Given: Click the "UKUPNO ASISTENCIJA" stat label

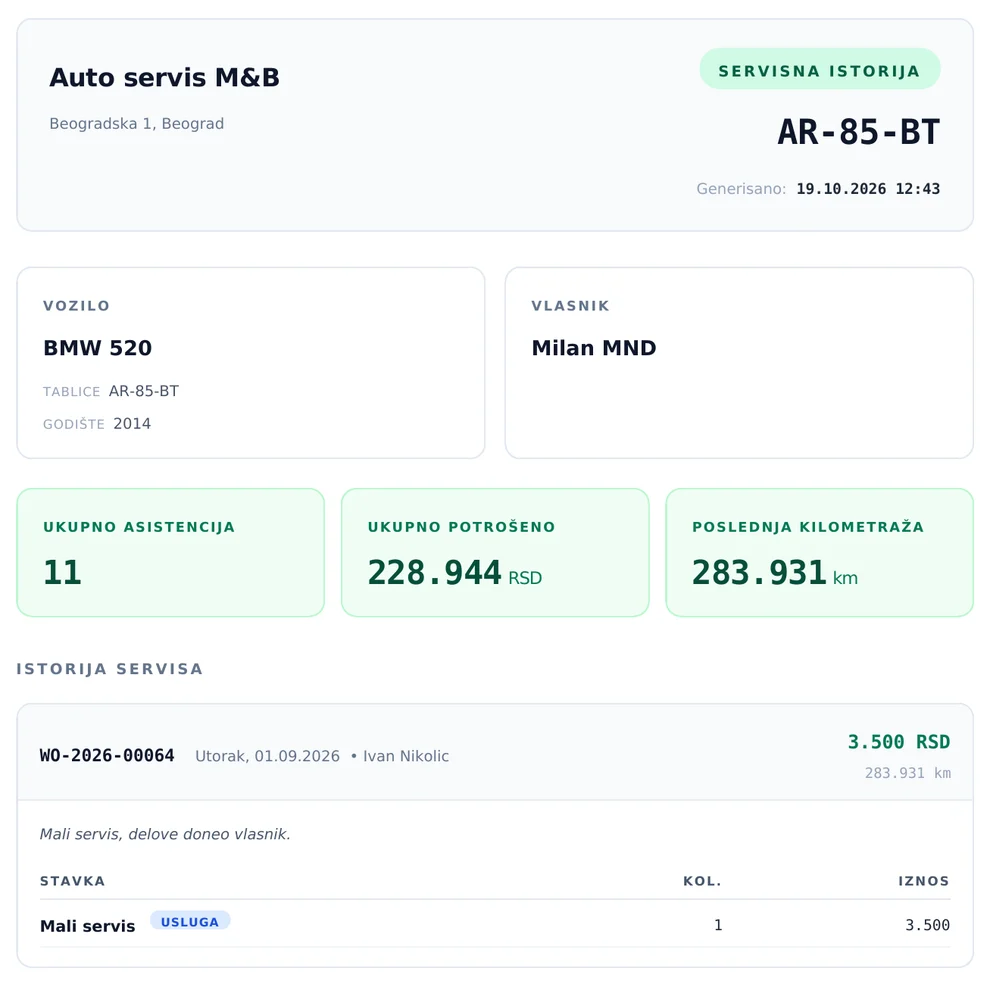Looking at the screenshot, I should [139, 527].
